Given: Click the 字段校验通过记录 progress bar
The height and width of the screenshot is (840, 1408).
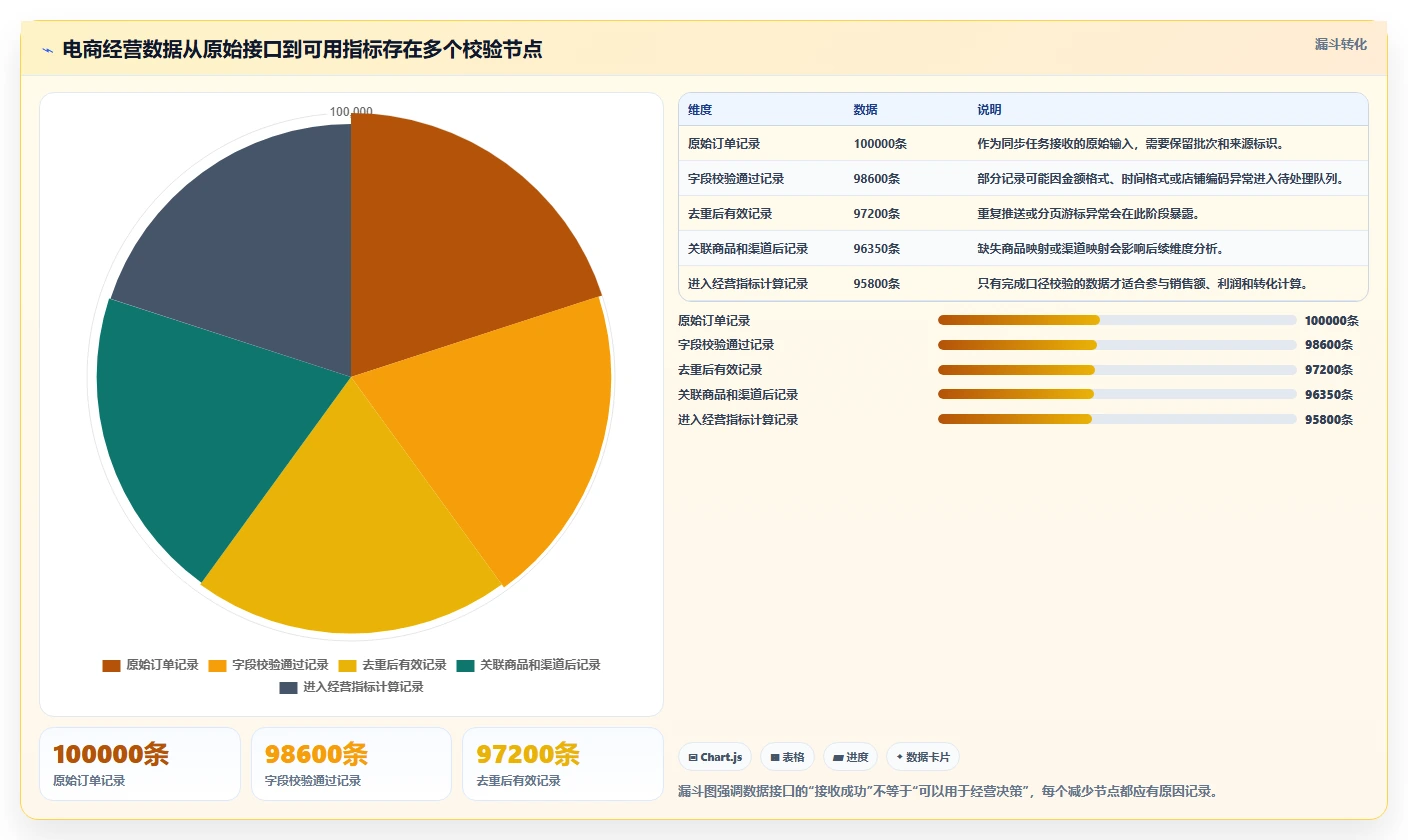Looking at the screenshot, I should click(x=1117, y=345).
